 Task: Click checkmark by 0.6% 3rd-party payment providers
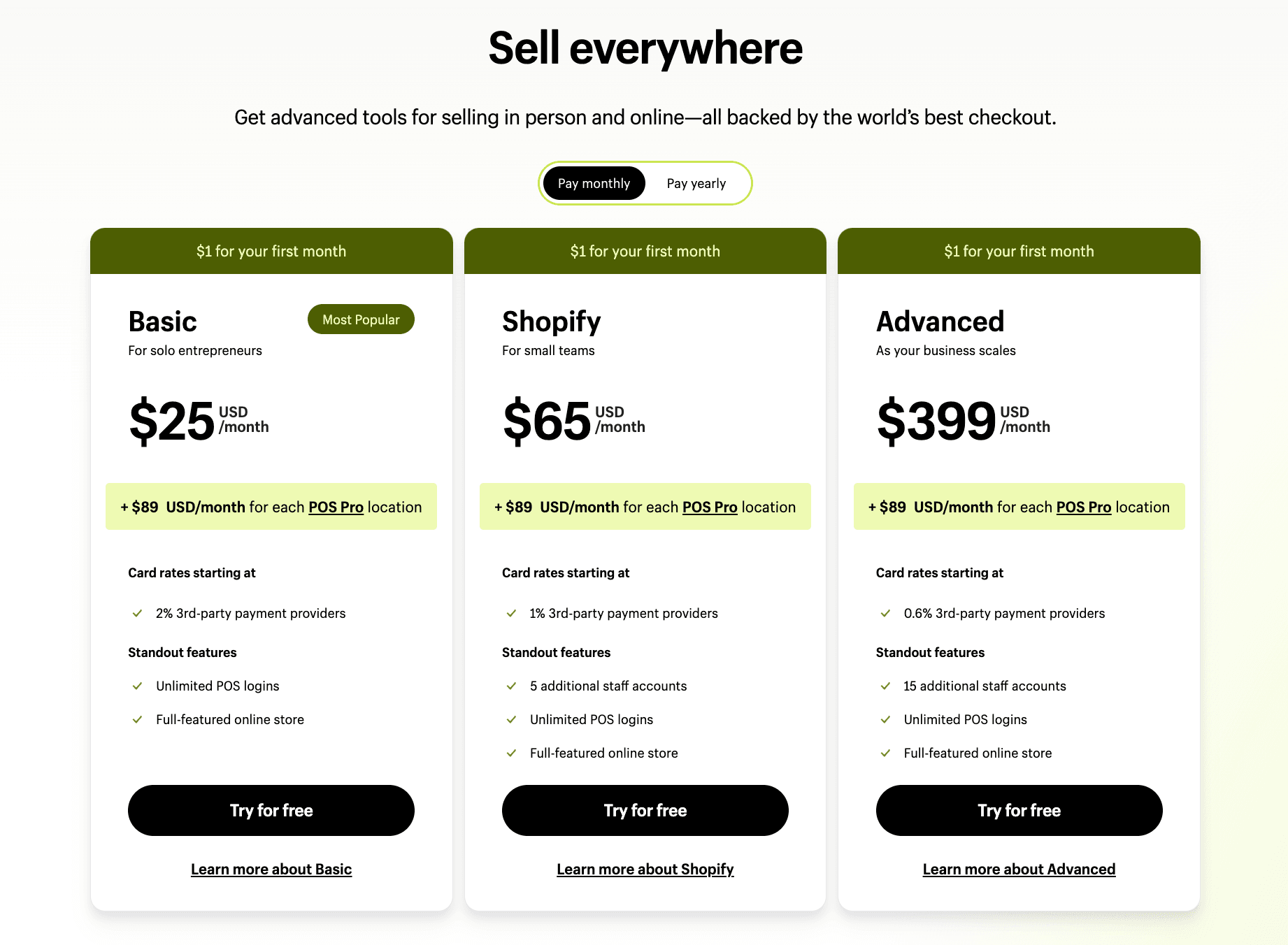886,613
